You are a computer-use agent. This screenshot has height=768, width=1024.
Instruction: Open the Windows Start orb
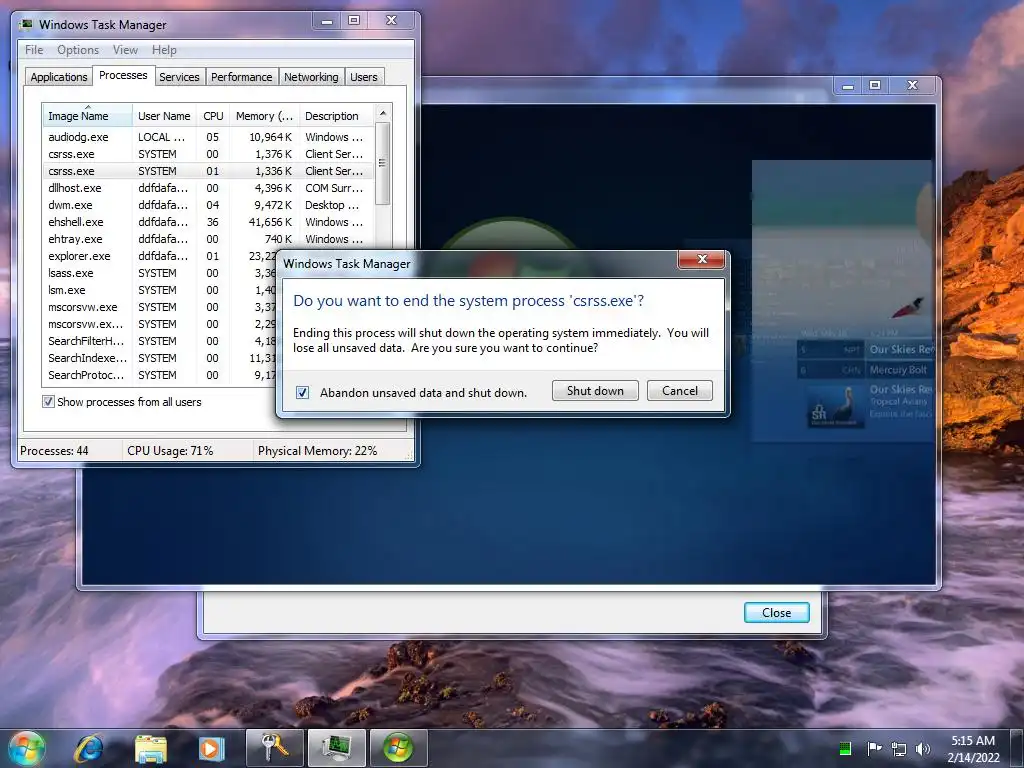(x=27, y=748)
